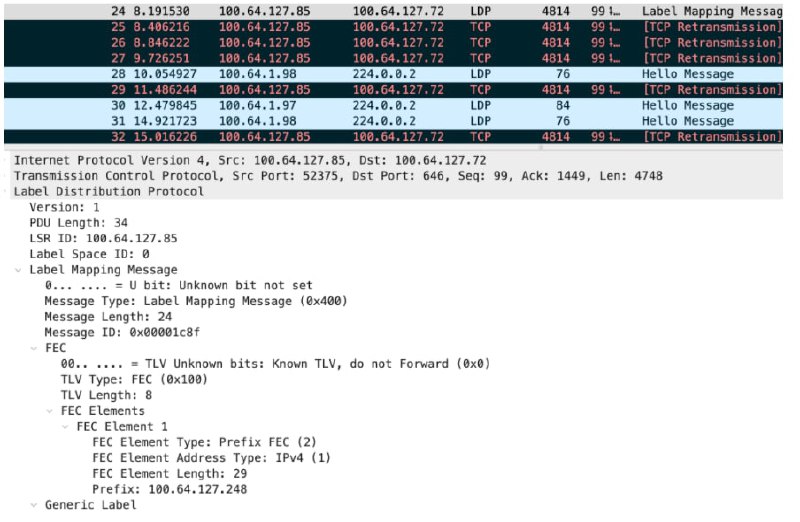This screenshot has height=522, width=800.
Task: Select packet 24 Label Mapping Message row
Action: pos(393,11)
